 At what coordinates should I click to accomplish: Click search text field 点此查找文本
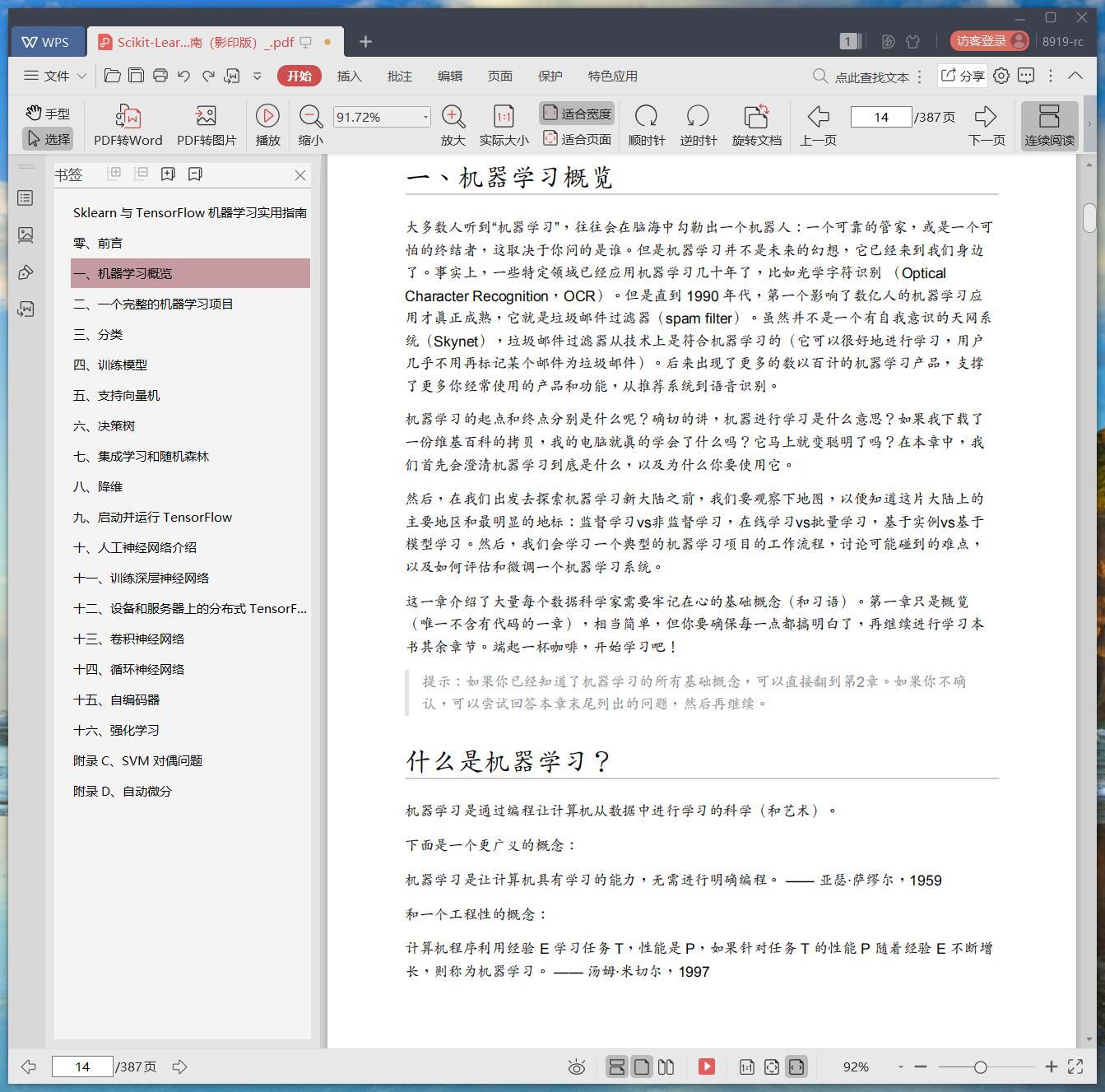point(871,77)
